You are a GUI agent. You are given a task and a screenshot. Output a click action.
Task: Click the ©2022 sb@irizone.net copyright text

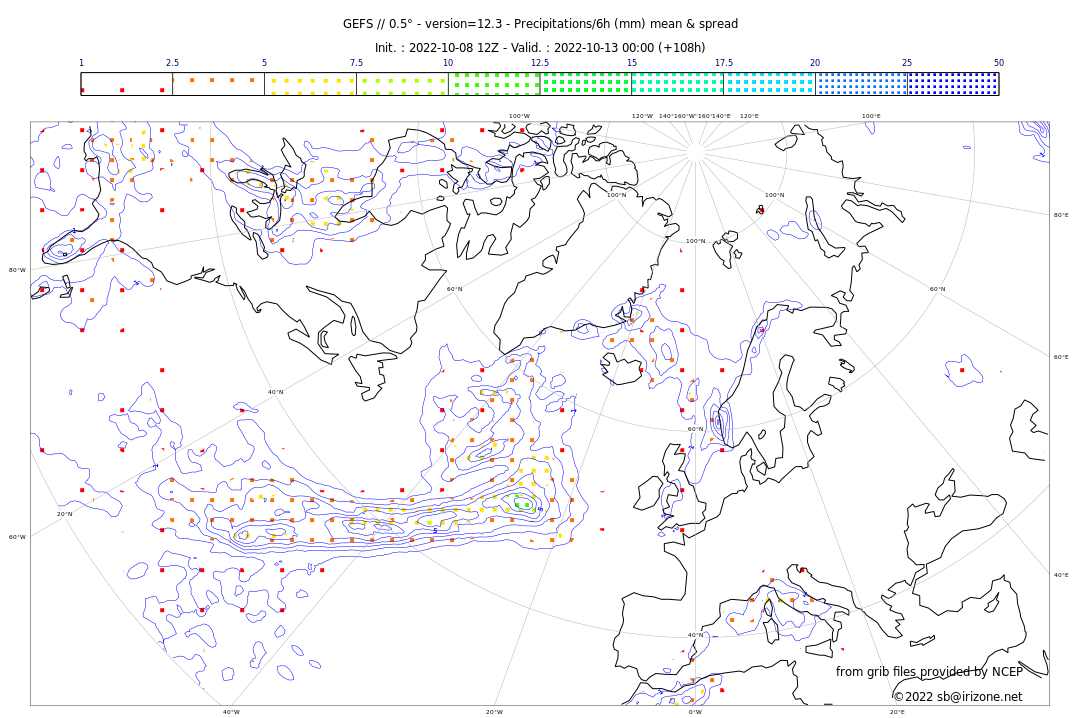point(958,697)
